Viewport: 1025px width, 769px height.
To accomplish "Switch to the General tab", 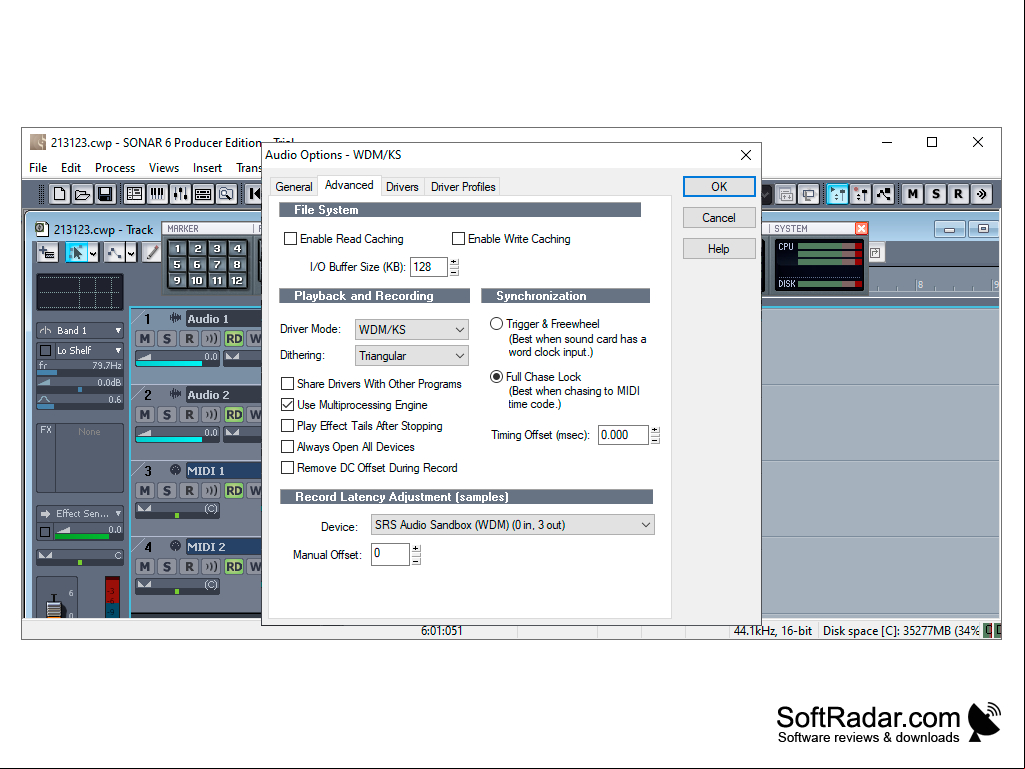I will point(294,186).
